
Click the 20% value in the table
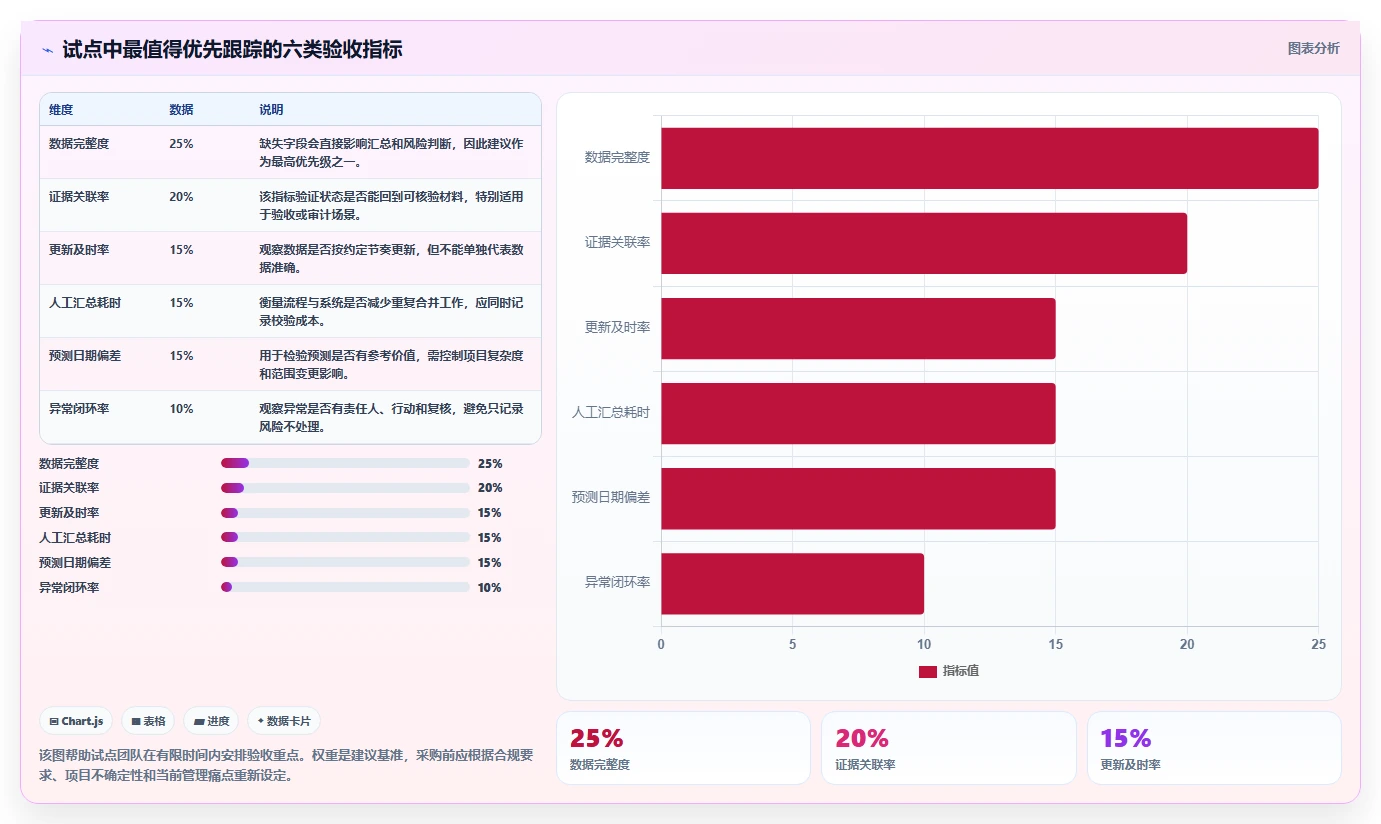181,197
